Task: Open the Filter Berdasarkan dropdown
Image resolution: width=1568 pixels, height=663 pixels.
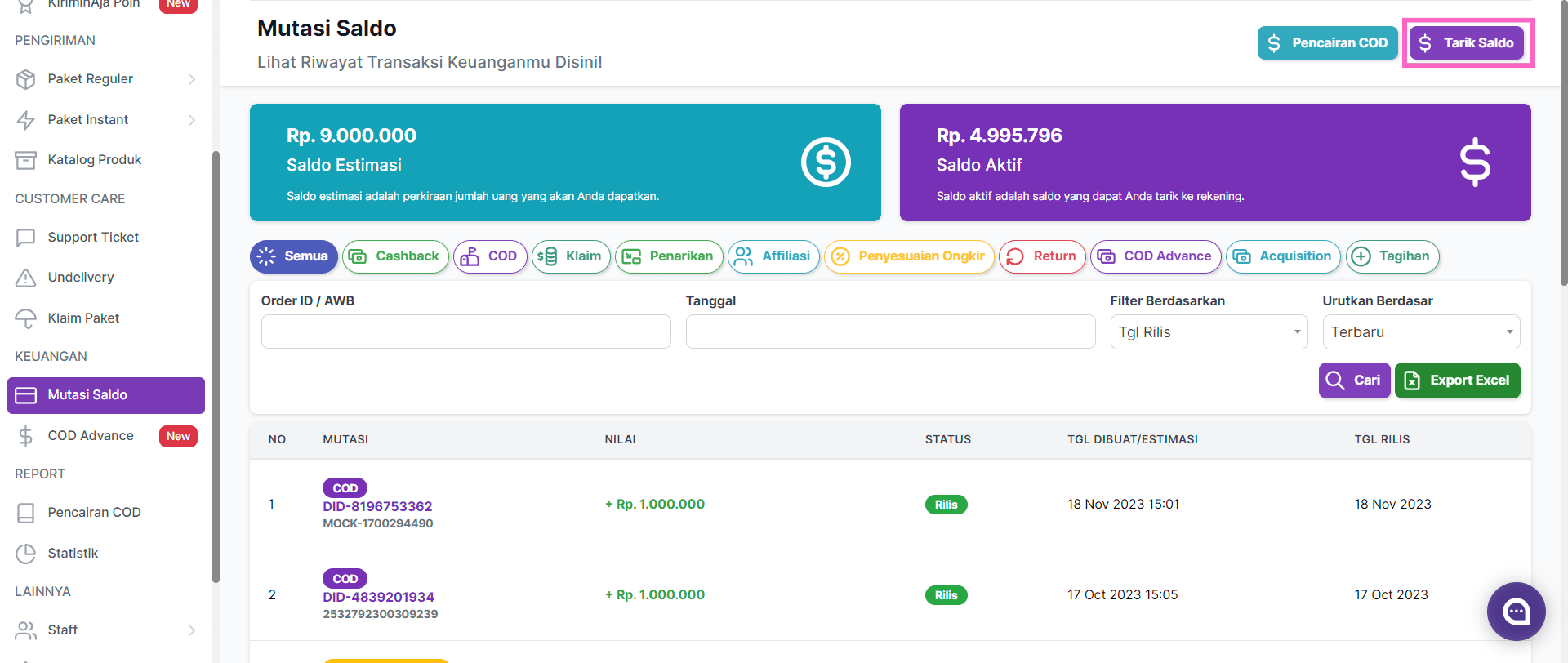Action: [x=1209, y=332]
